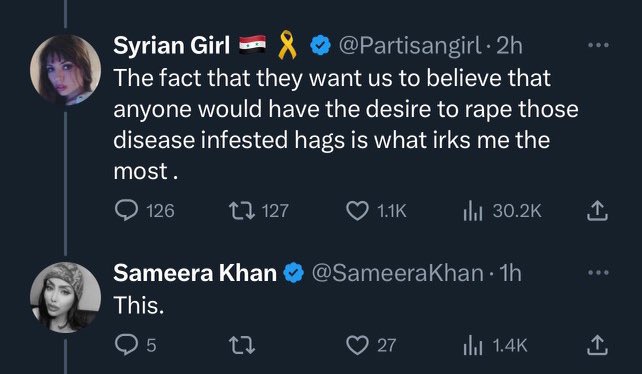View analytics showing 1.4K views
Viewport: 642px width, 374px height.
(x=473, y=345)
